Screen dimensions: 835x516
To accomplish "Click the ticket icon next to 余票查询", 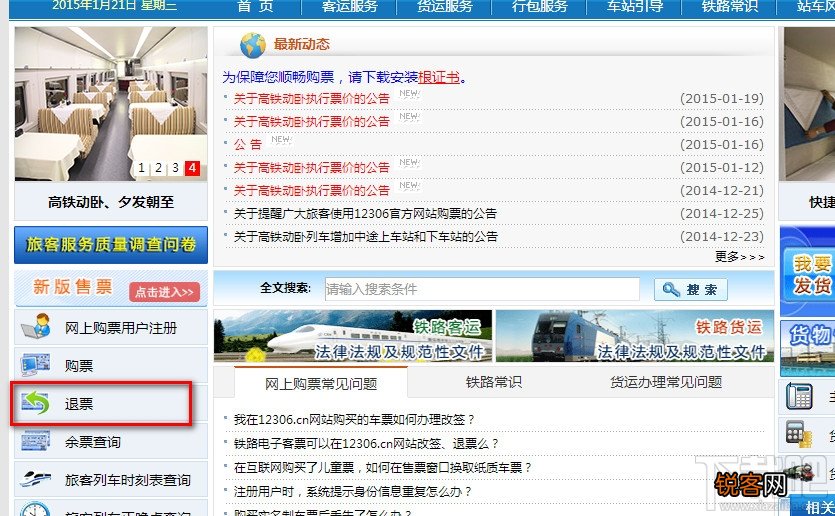I will click(x=36, y=441).
